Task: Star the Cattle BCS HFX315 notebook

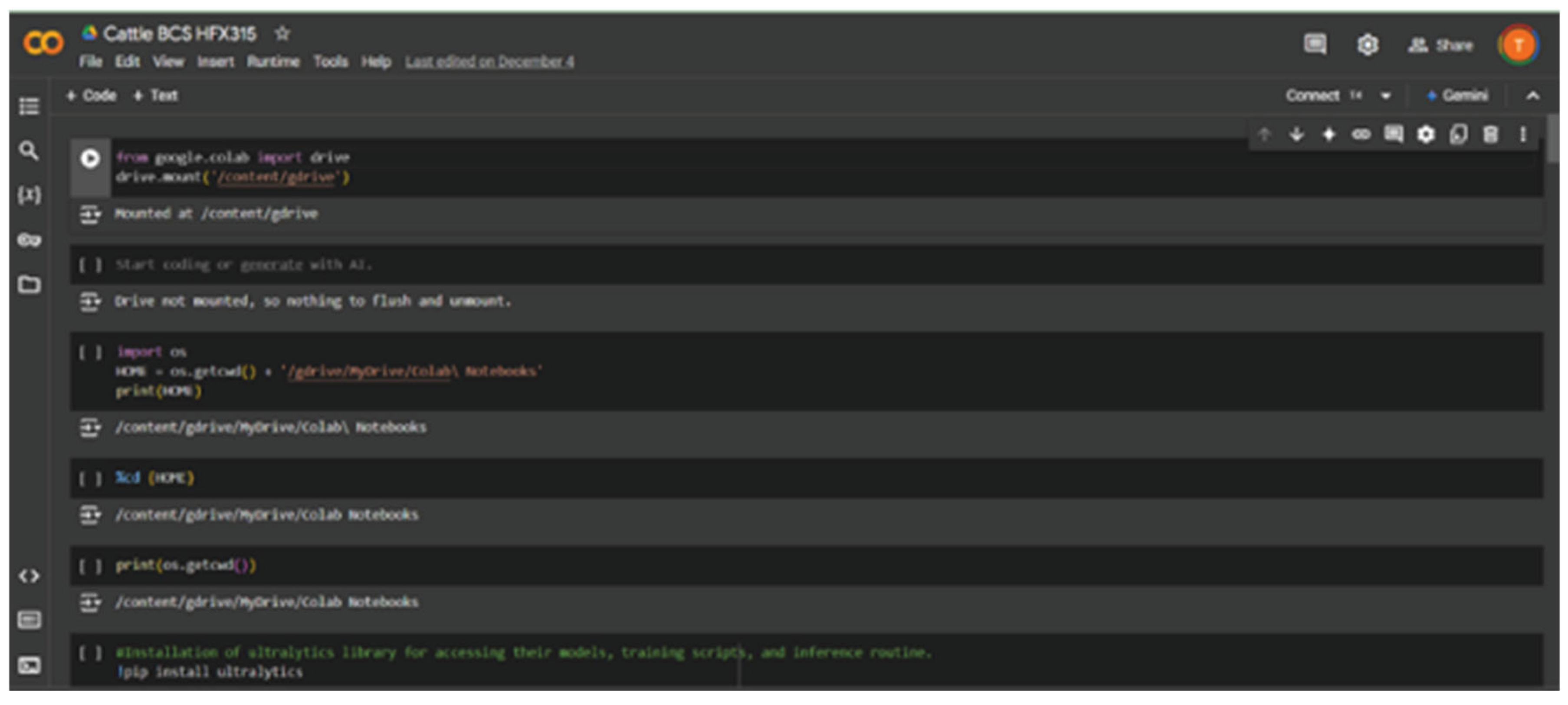Action: coord(282,33)
